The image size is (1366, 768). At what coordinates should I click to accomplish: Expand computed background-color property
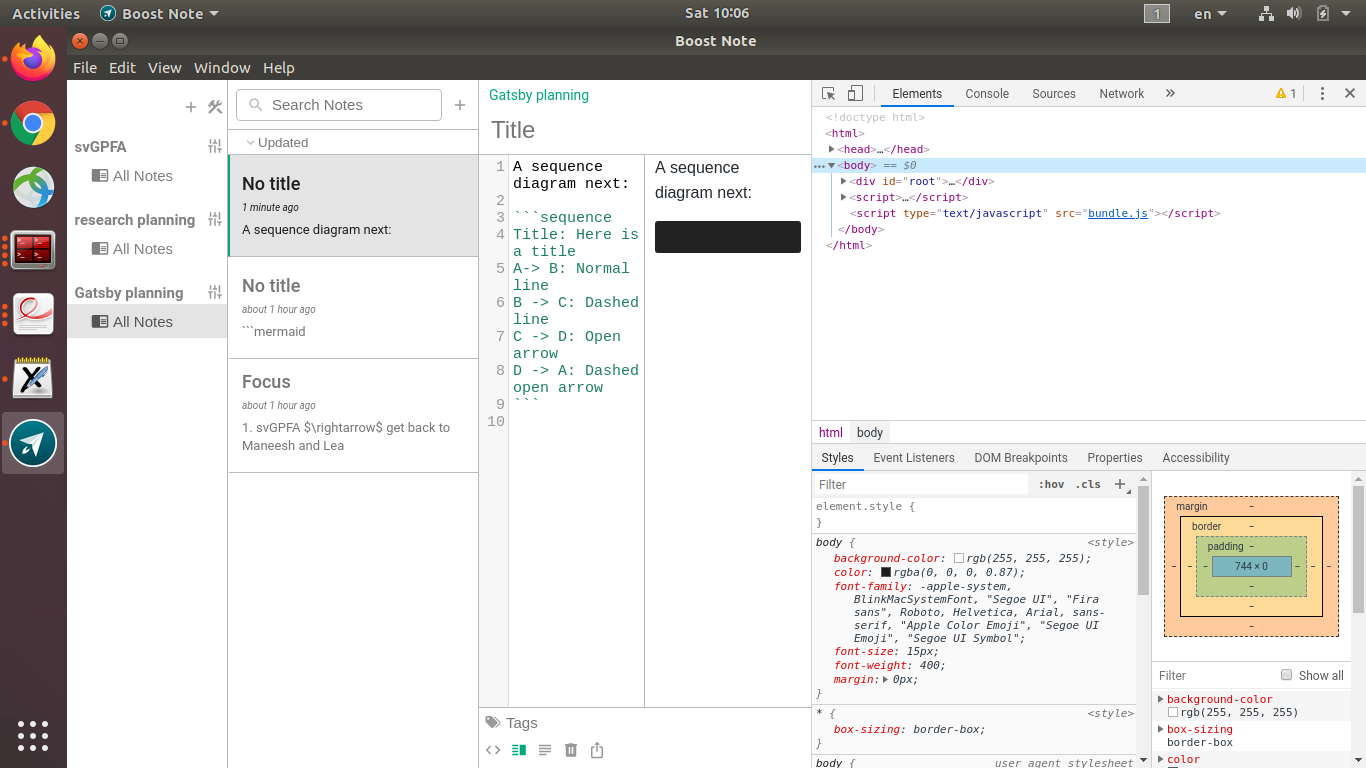(1161, 699)
